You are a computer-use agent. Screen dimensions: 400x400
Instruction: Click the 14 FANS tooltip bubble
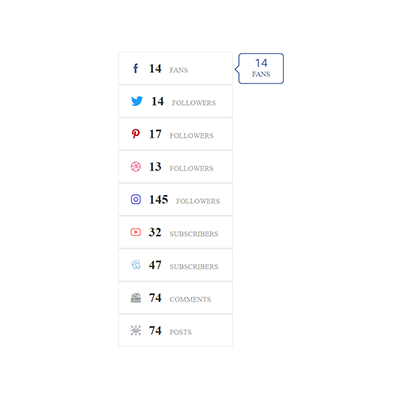point(261,68)
